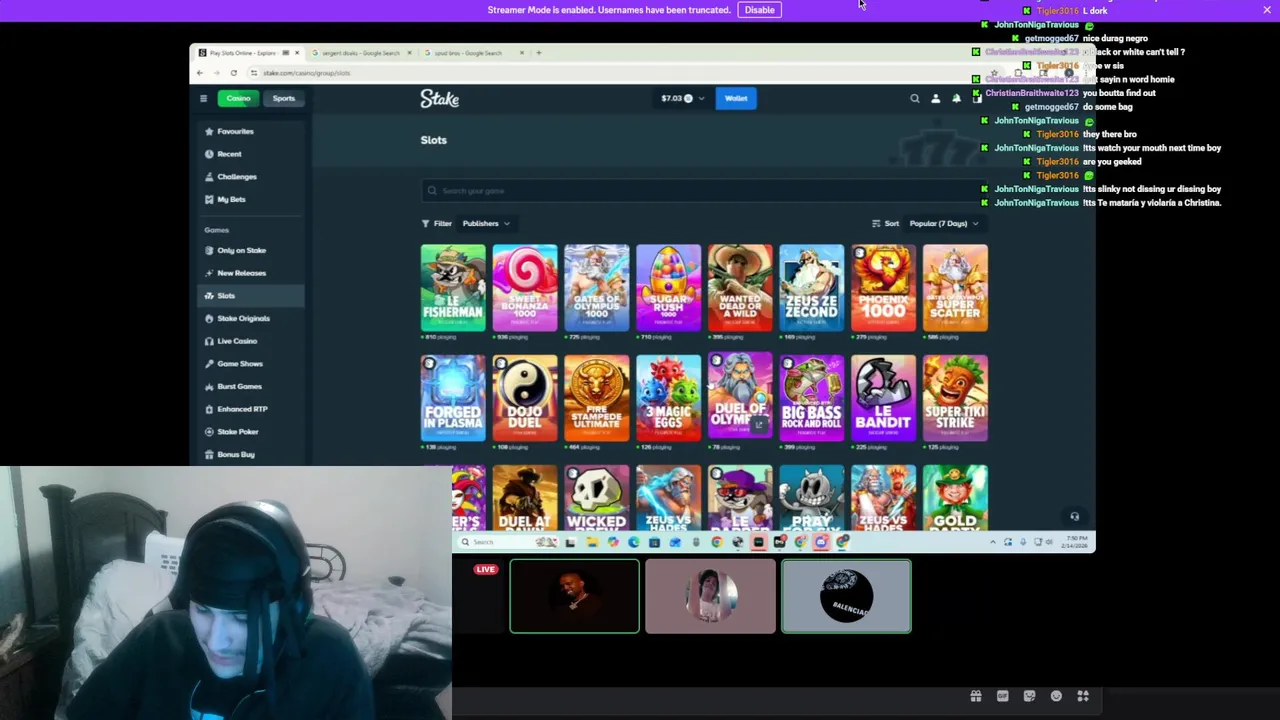Select the Balenciaga avatar call tile
1280x720 pixels.
(846, 596)
